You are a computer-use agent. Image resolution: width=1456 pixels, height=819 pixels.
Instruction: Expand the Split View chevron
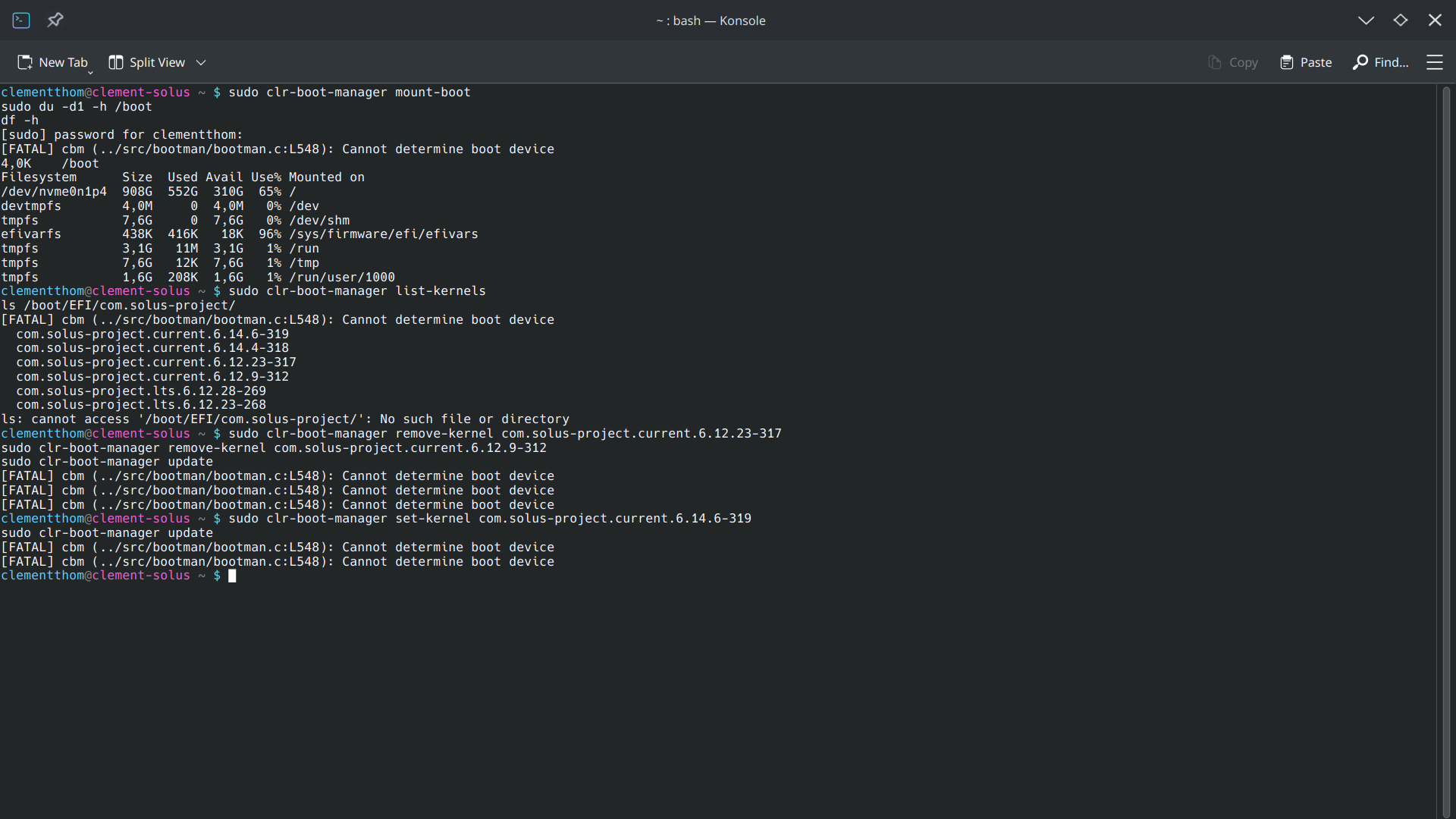click(201, 62)
